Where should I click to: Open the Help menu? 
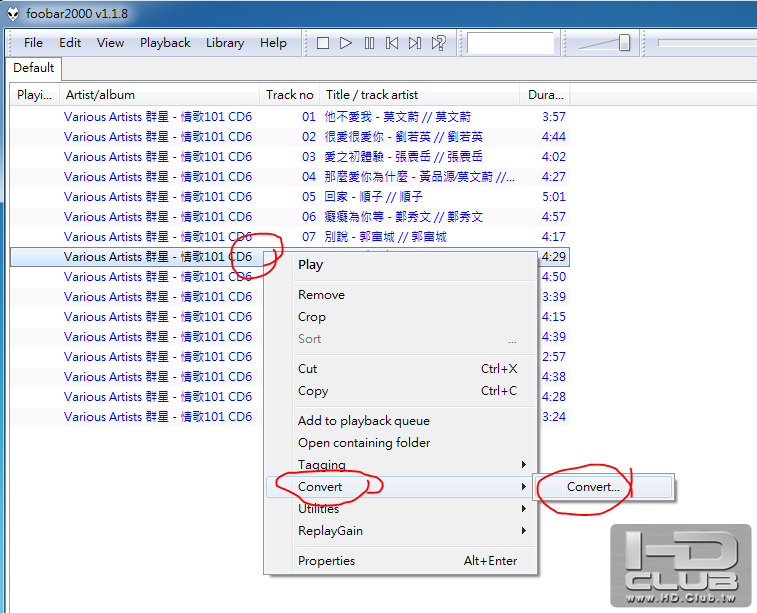point(273,43)
